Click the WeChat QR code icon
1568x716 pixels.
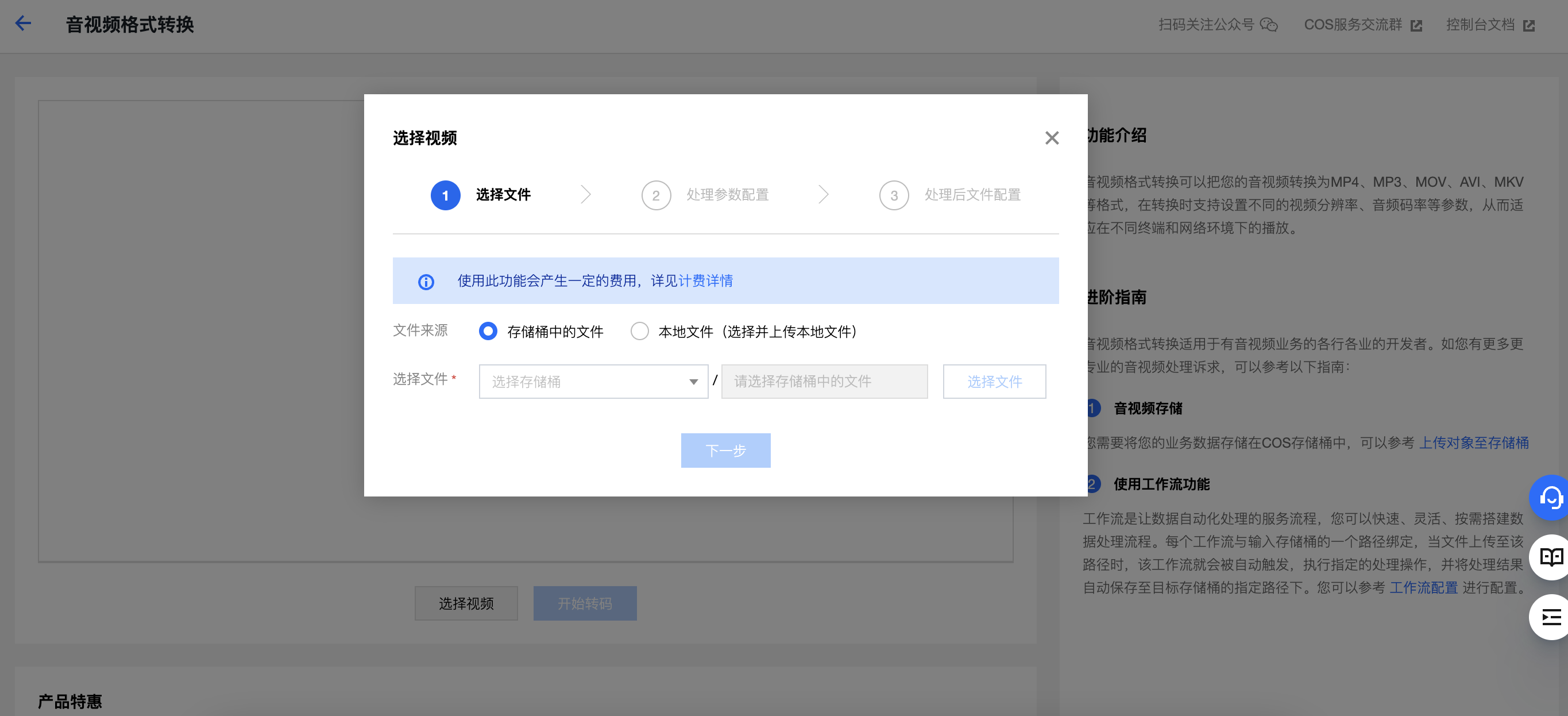[x=1269, y=25]
